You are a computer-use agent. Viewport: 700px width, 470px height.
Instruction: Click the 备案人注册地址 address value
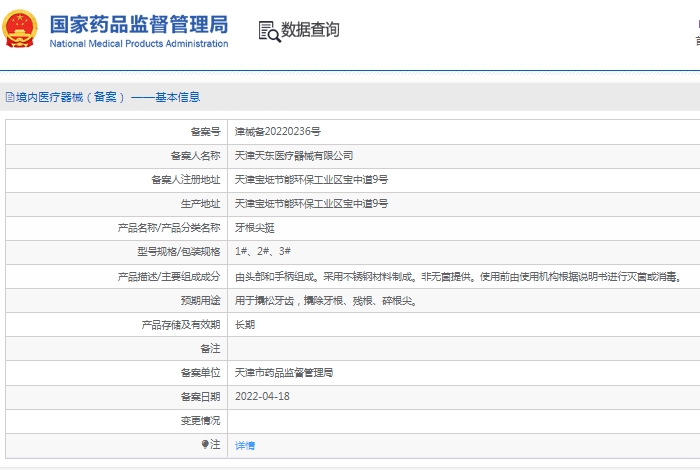pos(311,180)
